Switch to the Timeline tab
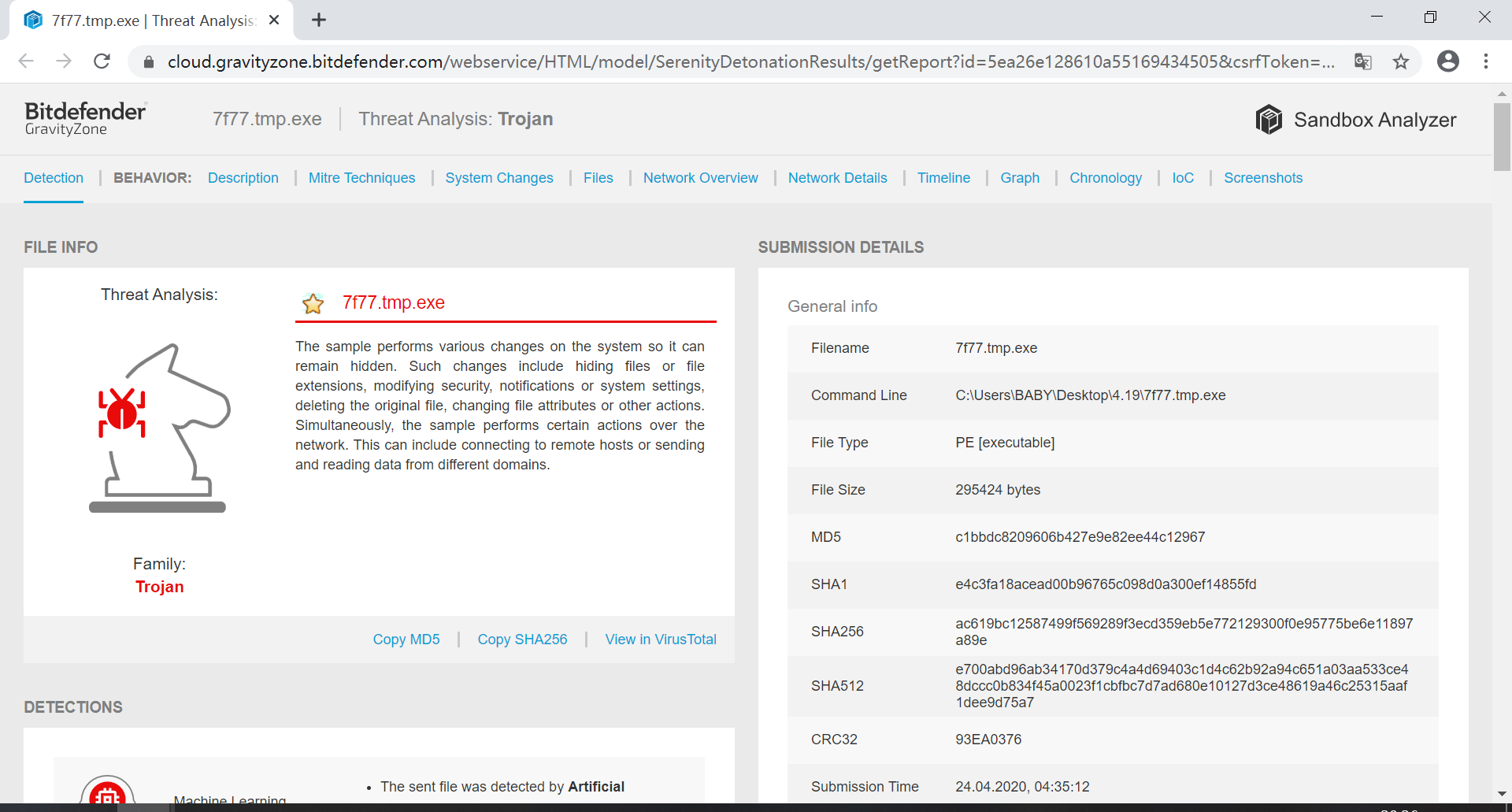Image resolution: width=1512 pixels, height=812 pixels. coord(943,178)
